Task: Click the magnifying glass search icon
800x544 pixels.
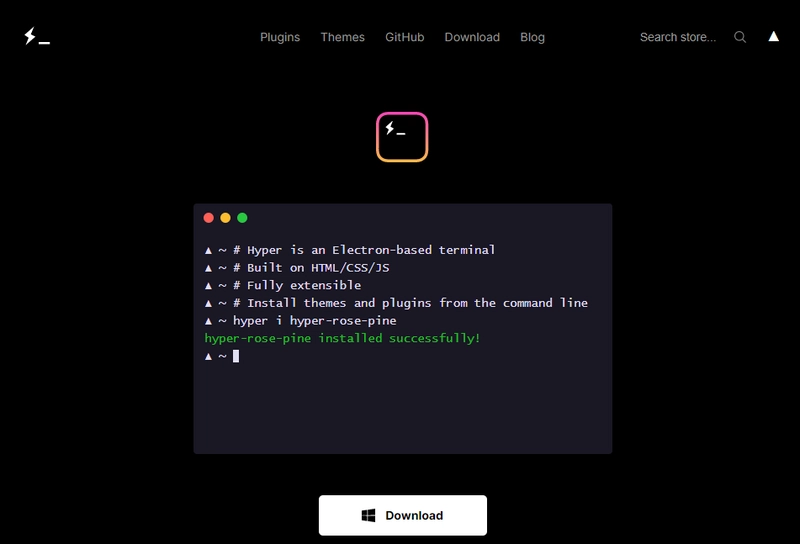Action: click(740, 37)
